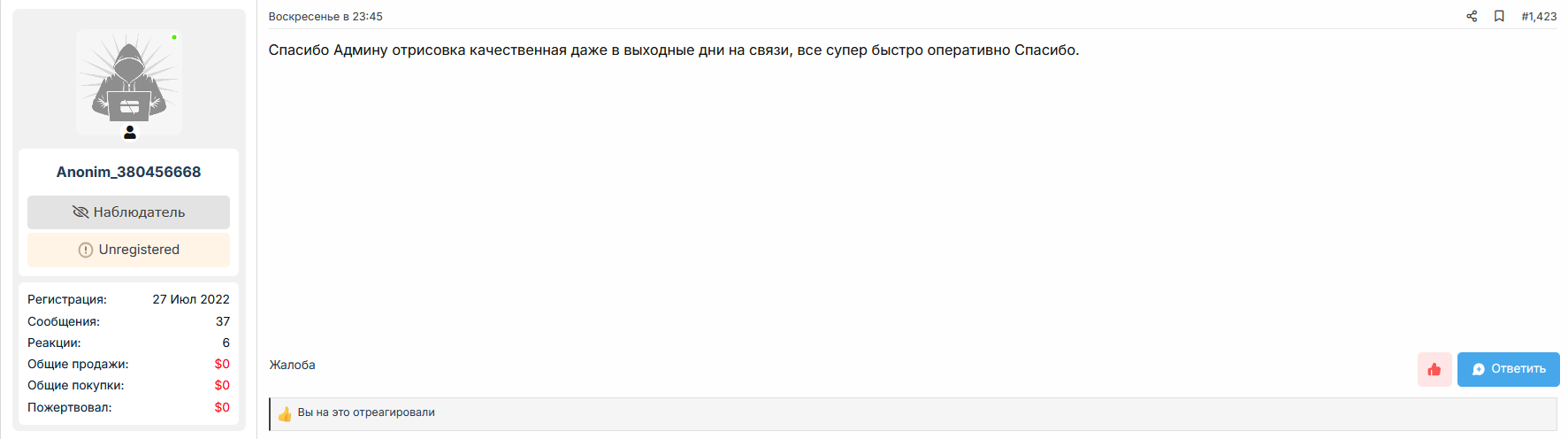The image size is (1568, 439).
Task: Click the green online status dot
Action: click(x=174, y=37)
